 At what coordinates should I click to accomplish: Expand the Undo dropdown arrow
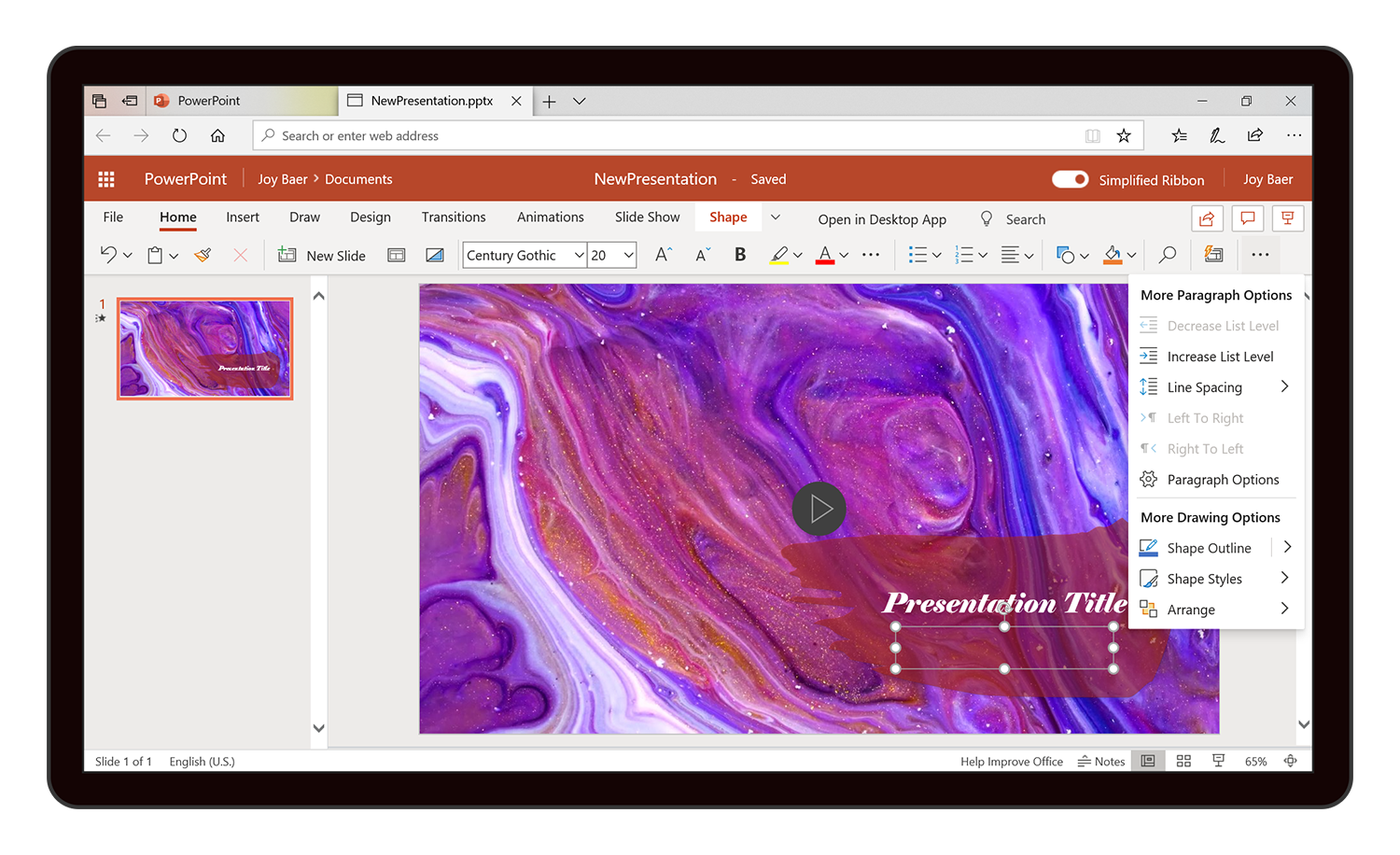point(128,255)
